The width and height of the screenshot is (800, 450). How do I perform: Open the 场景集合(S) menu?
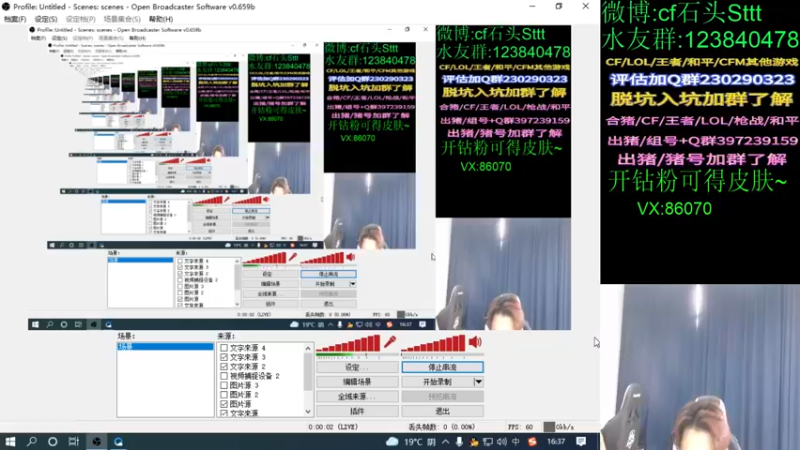(x=122, y=19)
